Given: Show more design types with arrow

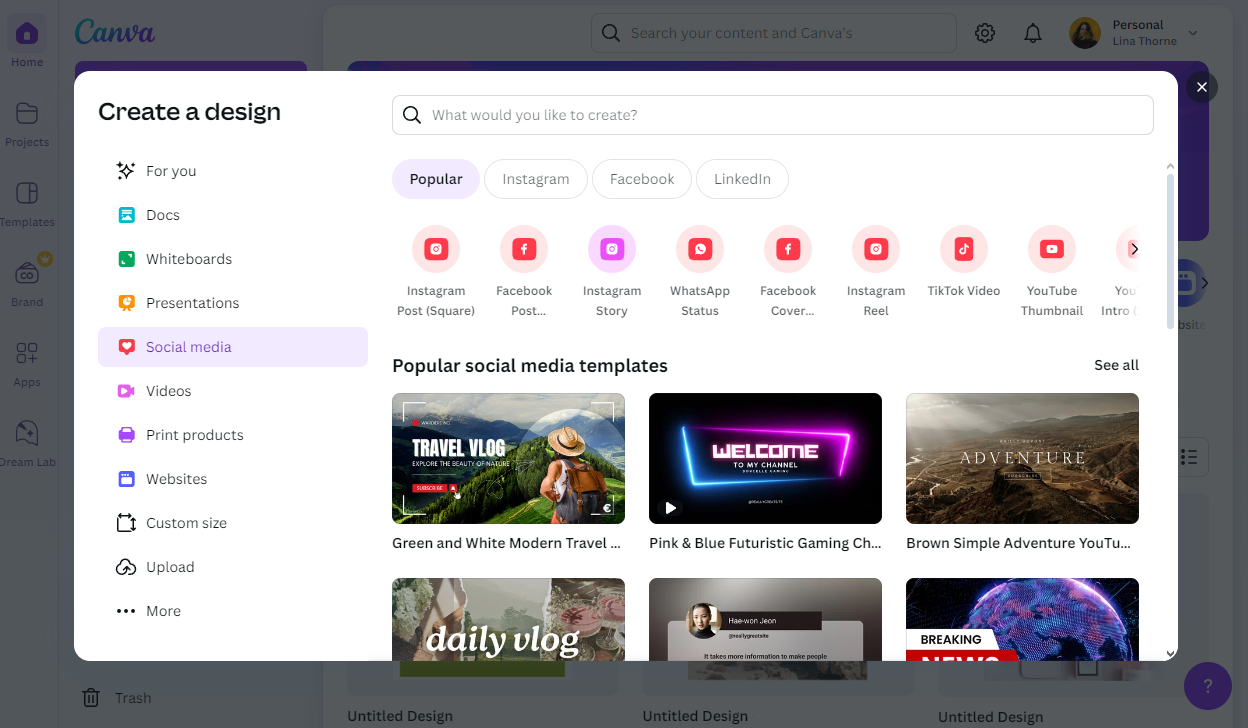Looking at the screenshot, I should tap(1134, 249).
